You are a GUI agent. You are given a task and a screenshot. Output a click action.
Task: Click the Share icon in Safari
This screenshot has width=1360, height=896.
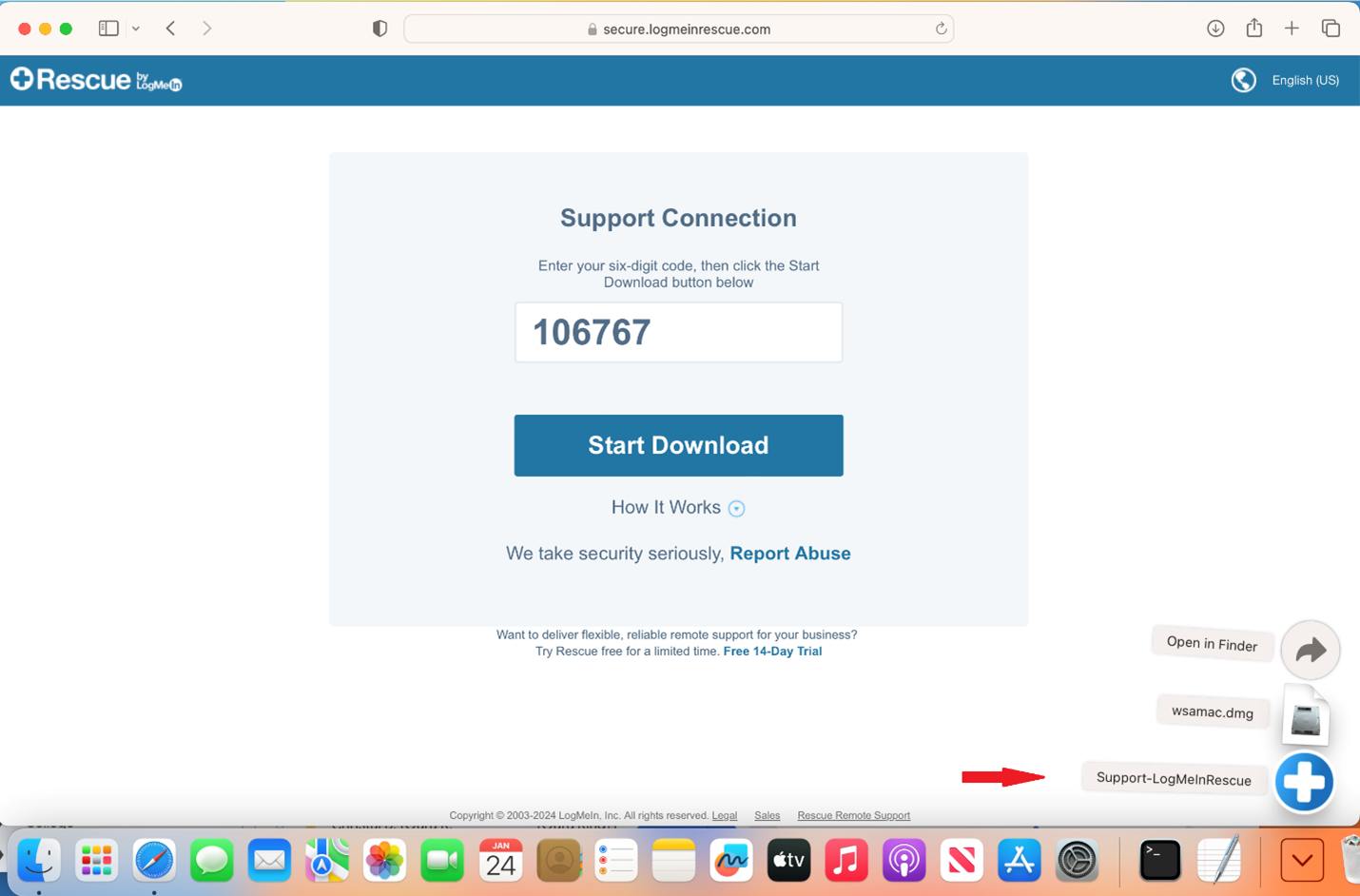1253,29
